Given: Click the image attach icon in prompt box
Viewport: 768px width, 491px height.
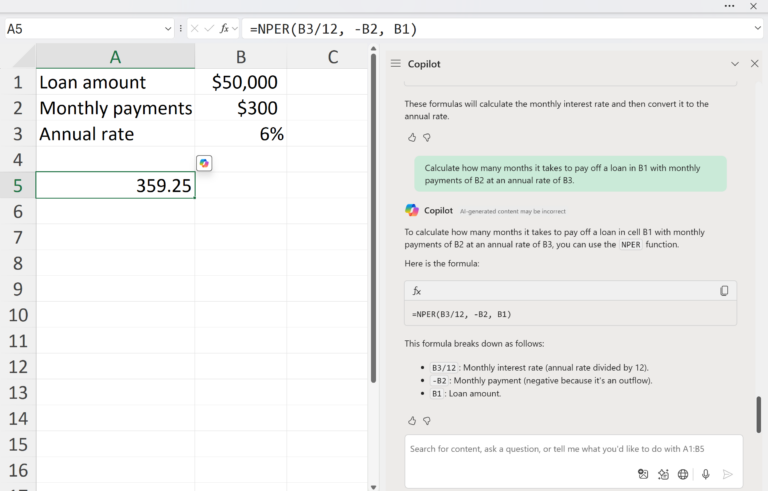Looking at the screenshot, I should point(643,474).
